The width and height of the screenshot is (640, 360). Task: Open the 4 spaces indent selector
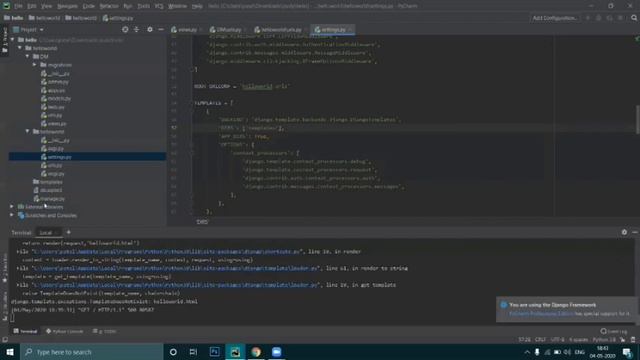(578, 340)
